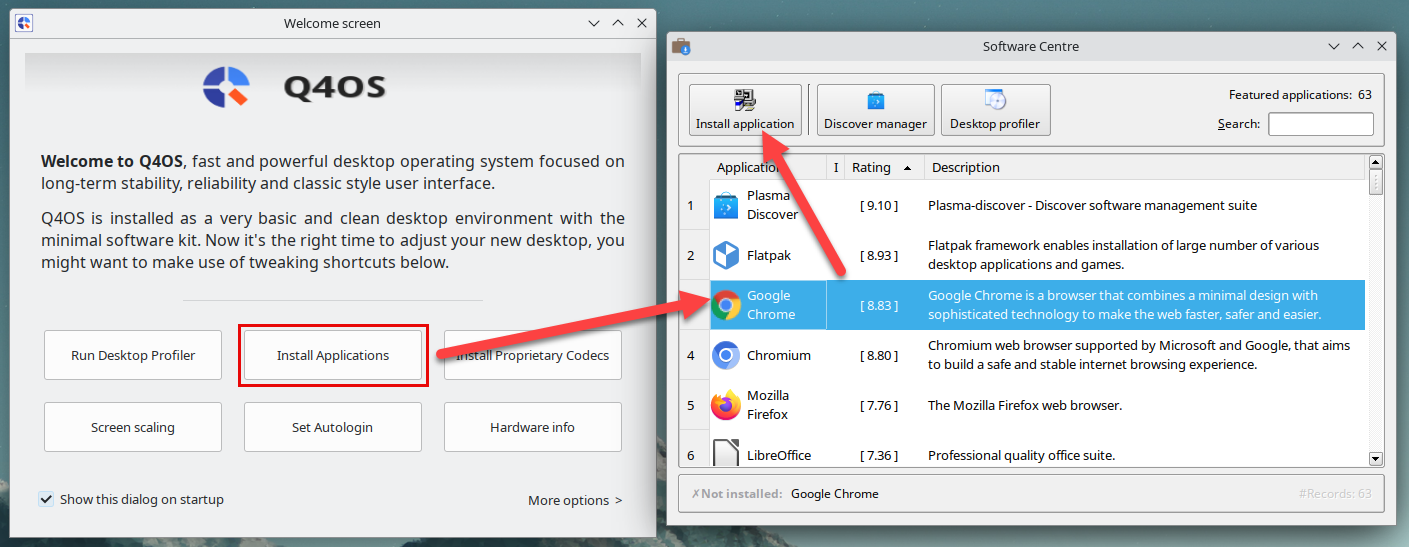Click the rating value 8.80

(x=879, y=356)
